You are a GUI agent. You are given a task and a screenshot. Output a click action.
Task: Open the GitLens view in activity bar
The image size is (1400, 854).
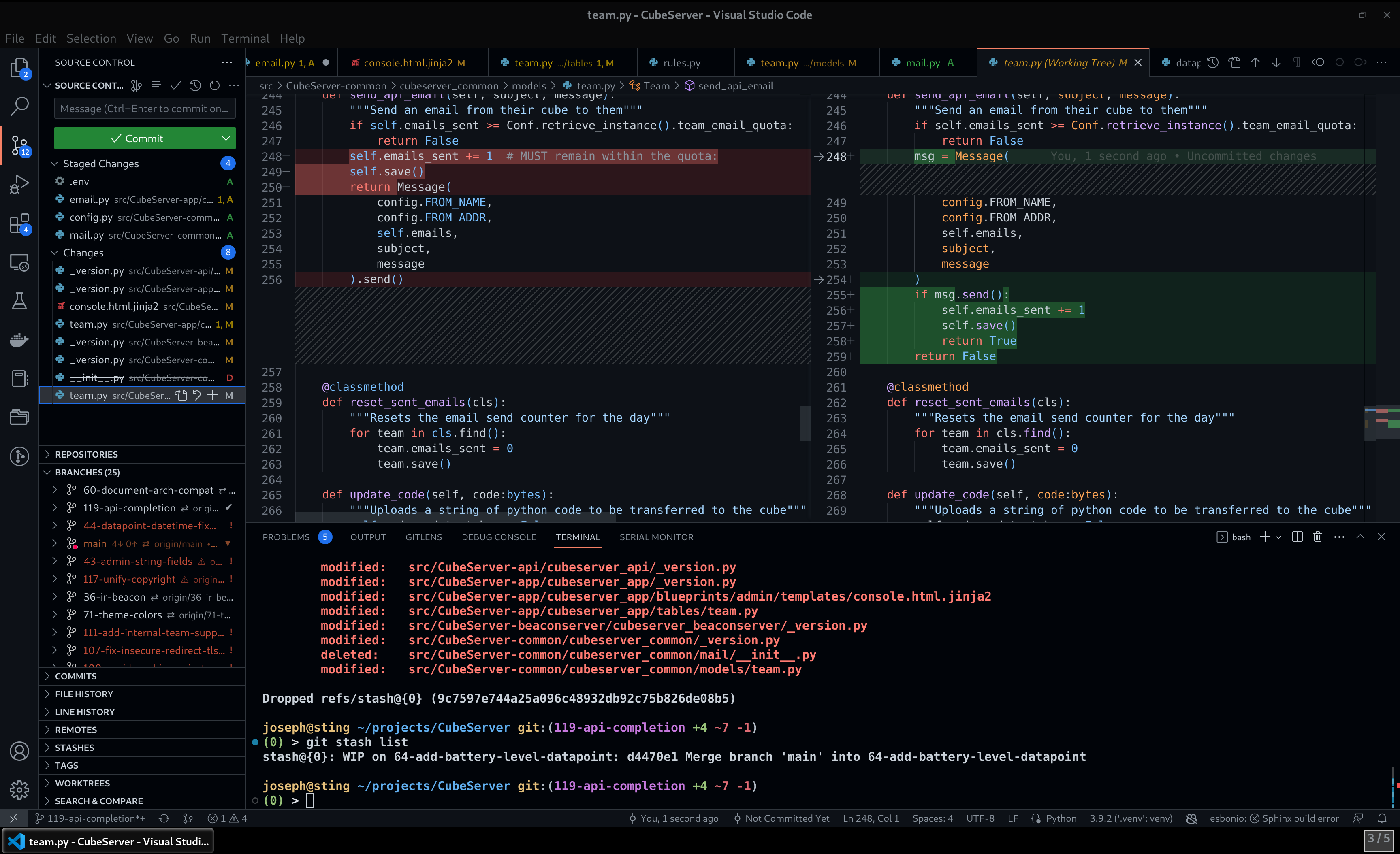click(19, 456)
